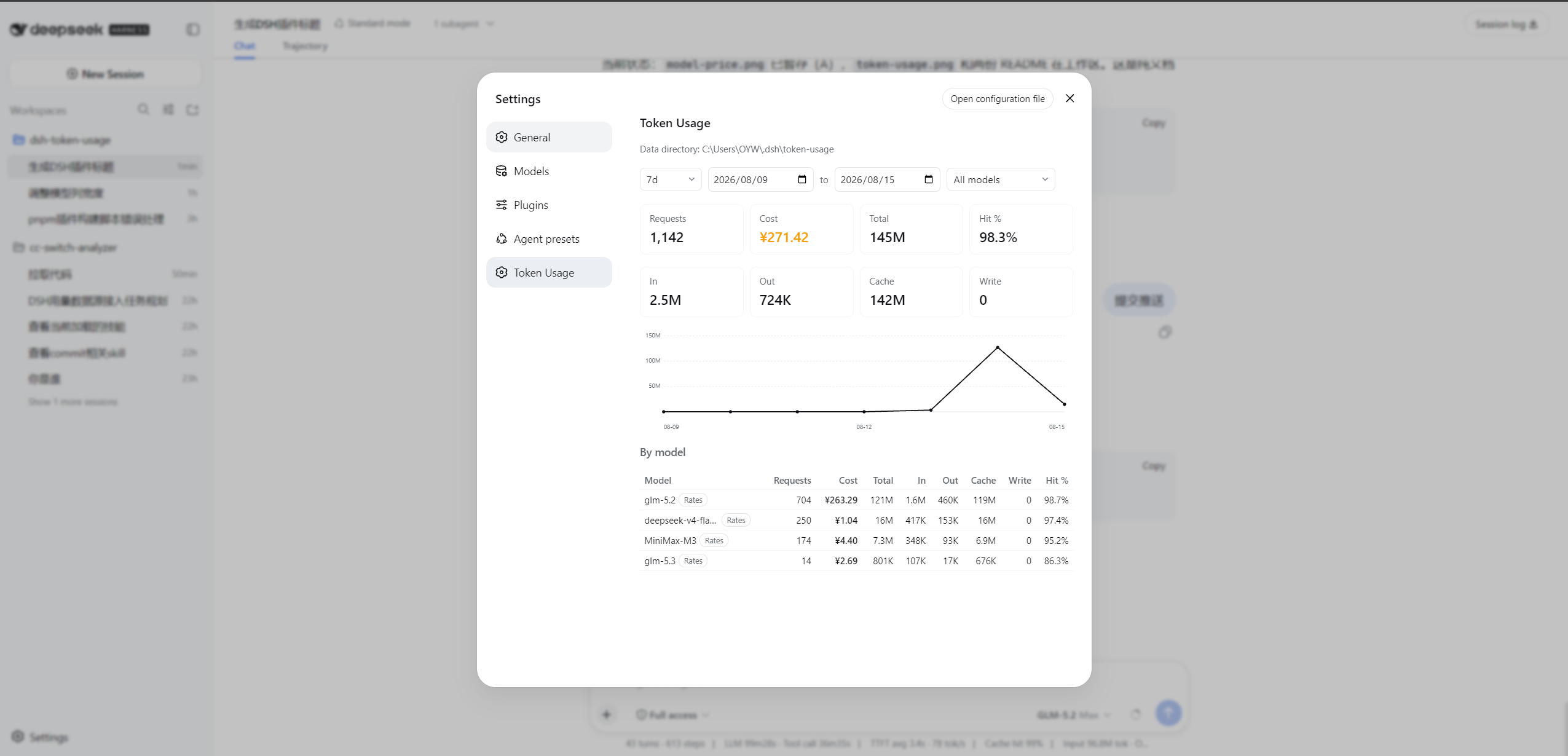
Task: Open Settings at sidebar bottom
Action: pyautogui.click(x=40, y=737)
